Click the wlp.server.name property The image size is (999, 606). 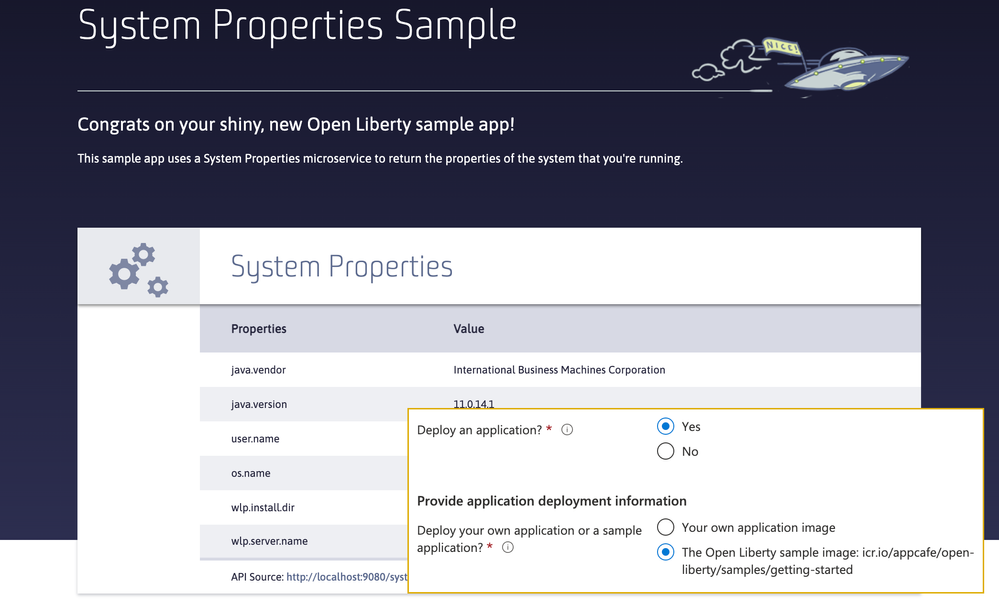(x=269, y=541)
